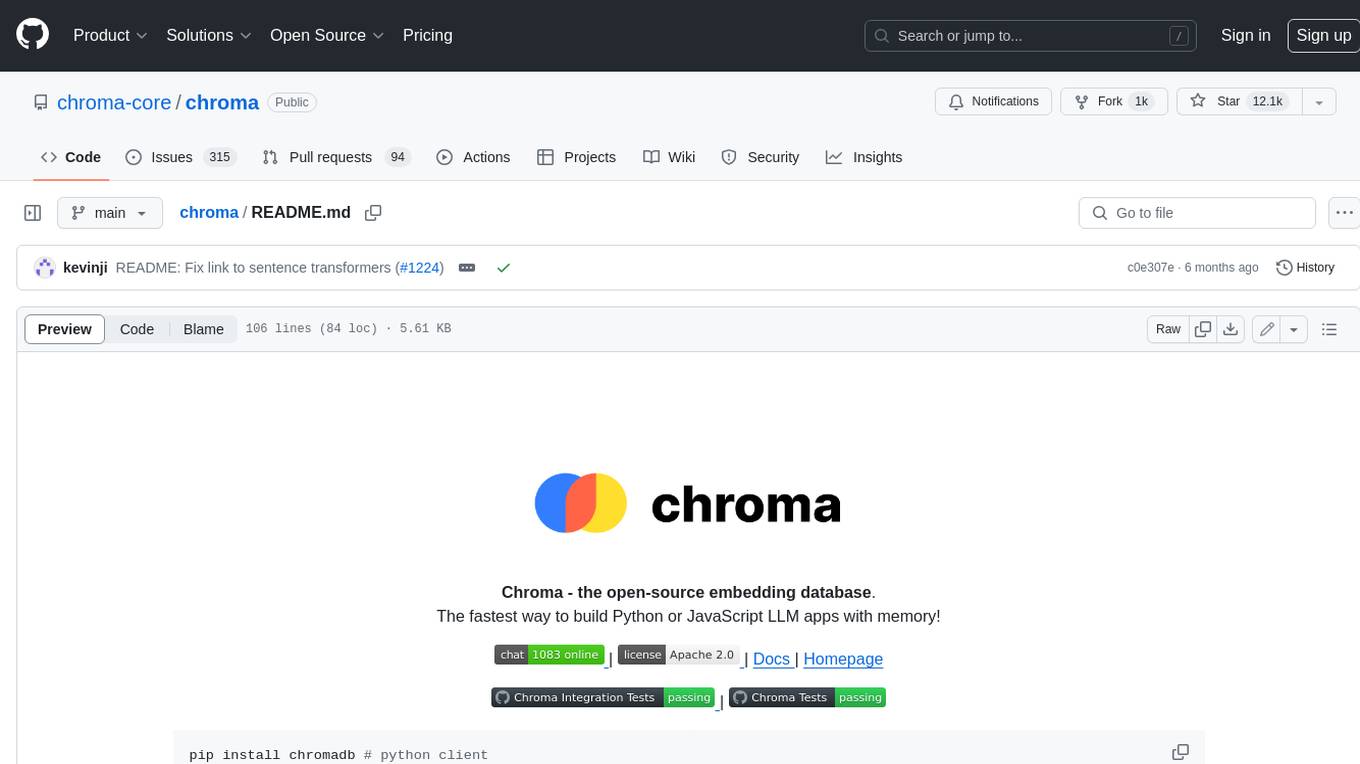Open the chroma-core organization link
This screenshot has height=764, width=1360.
click(114, 102)
